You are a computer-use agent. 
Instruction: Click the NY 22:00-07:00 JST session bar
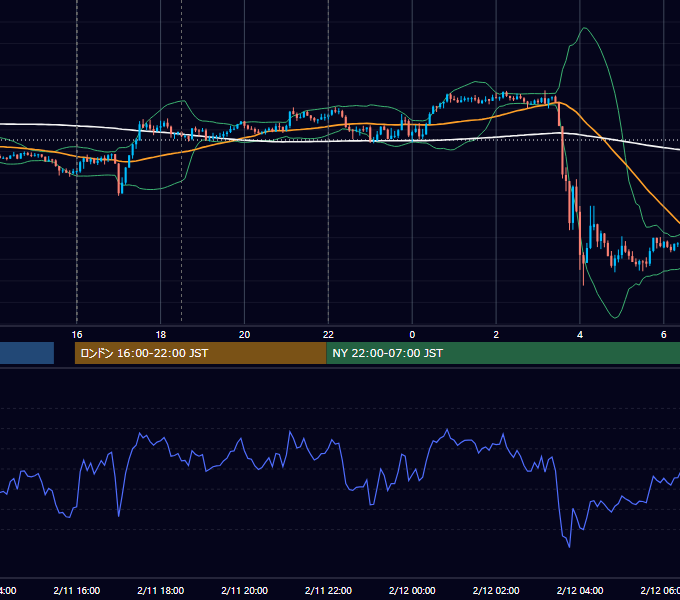tap(503, 353)
